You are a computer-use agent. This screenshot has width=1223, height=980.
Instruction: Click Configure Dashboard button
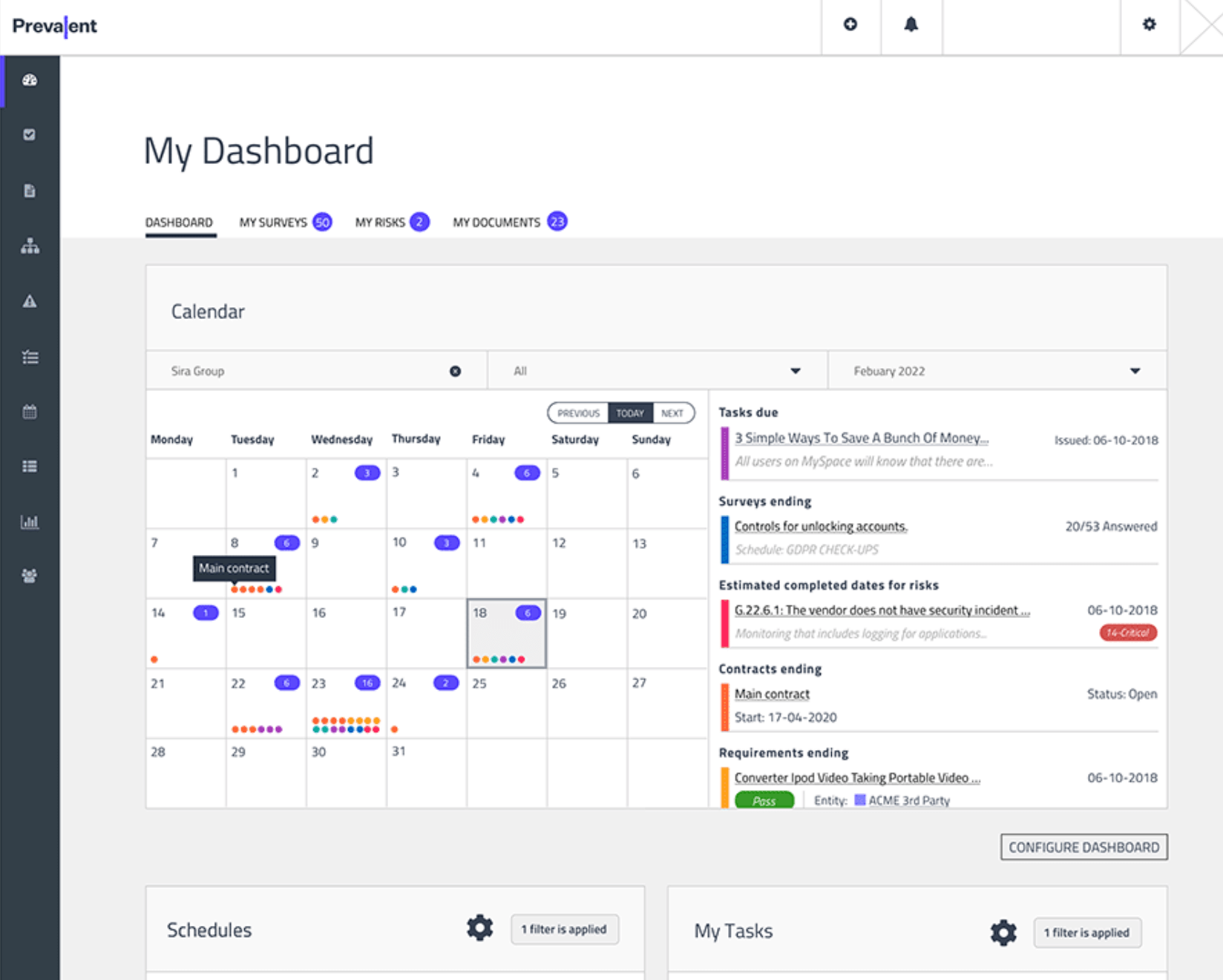click(1083, 847)
